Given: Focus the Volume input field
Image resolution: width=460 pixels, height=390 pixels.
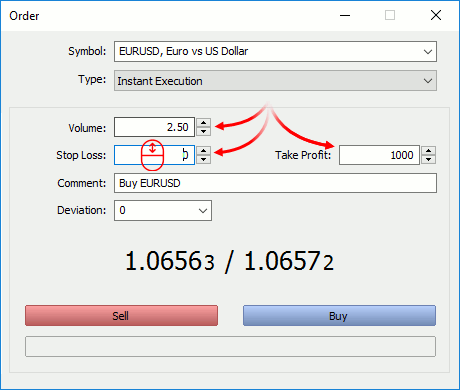Looking at the screenshot, I should 154,127.
